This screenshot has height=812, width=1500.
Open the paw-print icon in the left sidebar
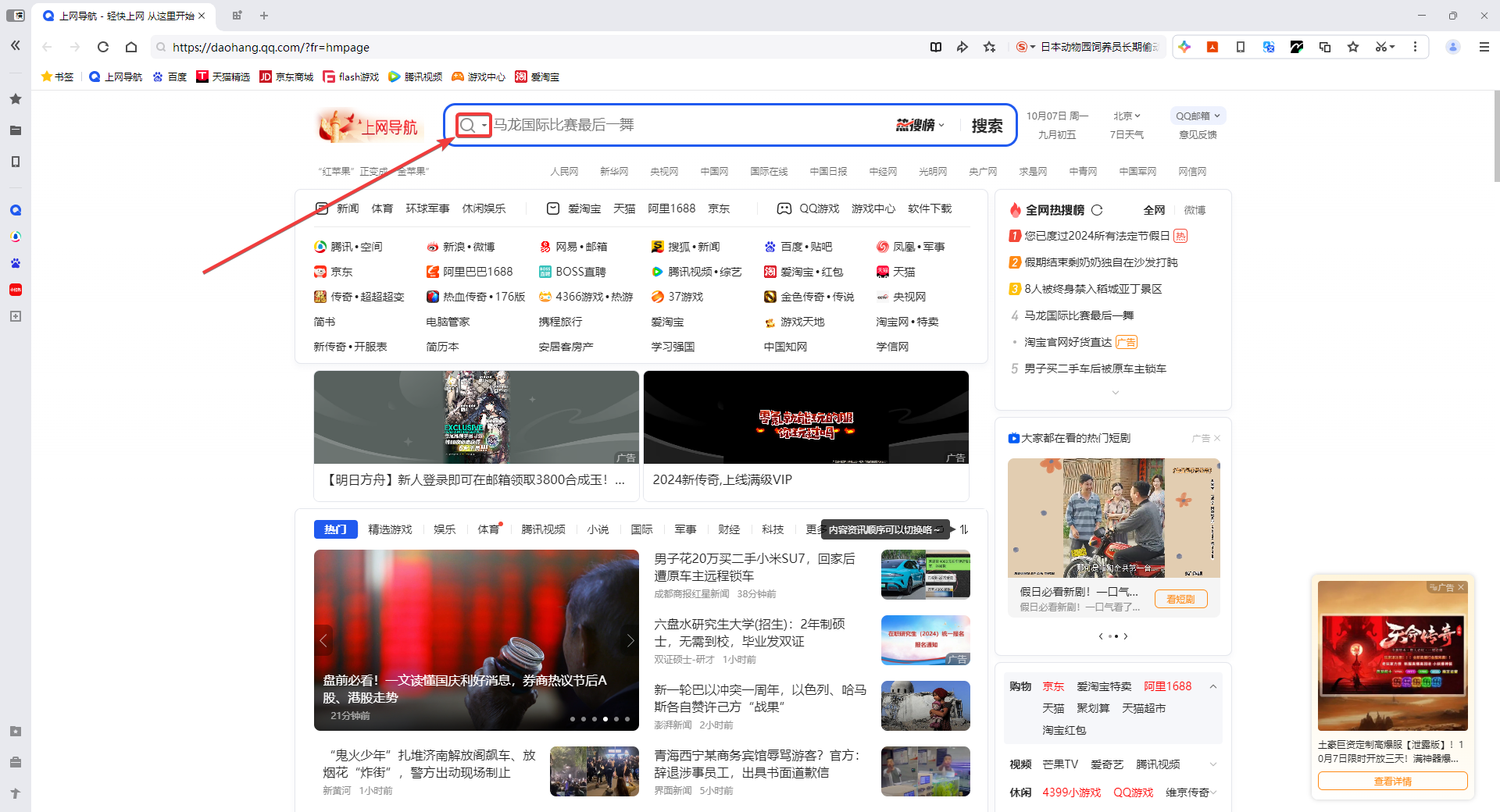pos(15,263)
